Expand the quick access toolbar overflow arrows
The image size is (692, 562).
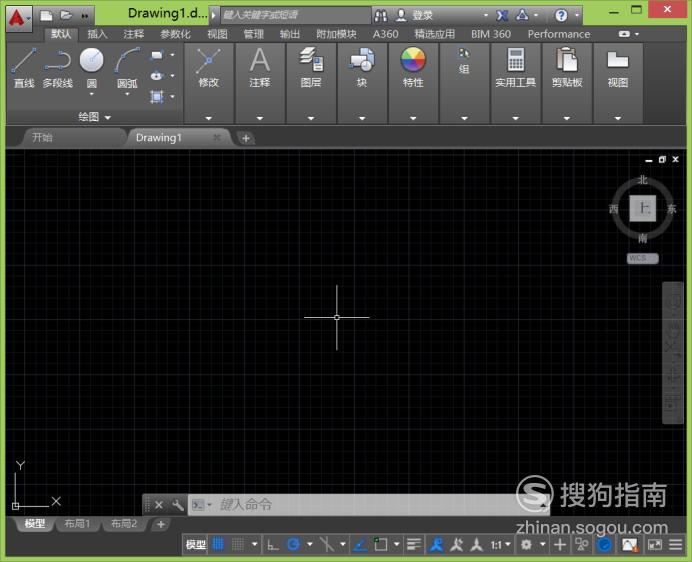[85, 16]
